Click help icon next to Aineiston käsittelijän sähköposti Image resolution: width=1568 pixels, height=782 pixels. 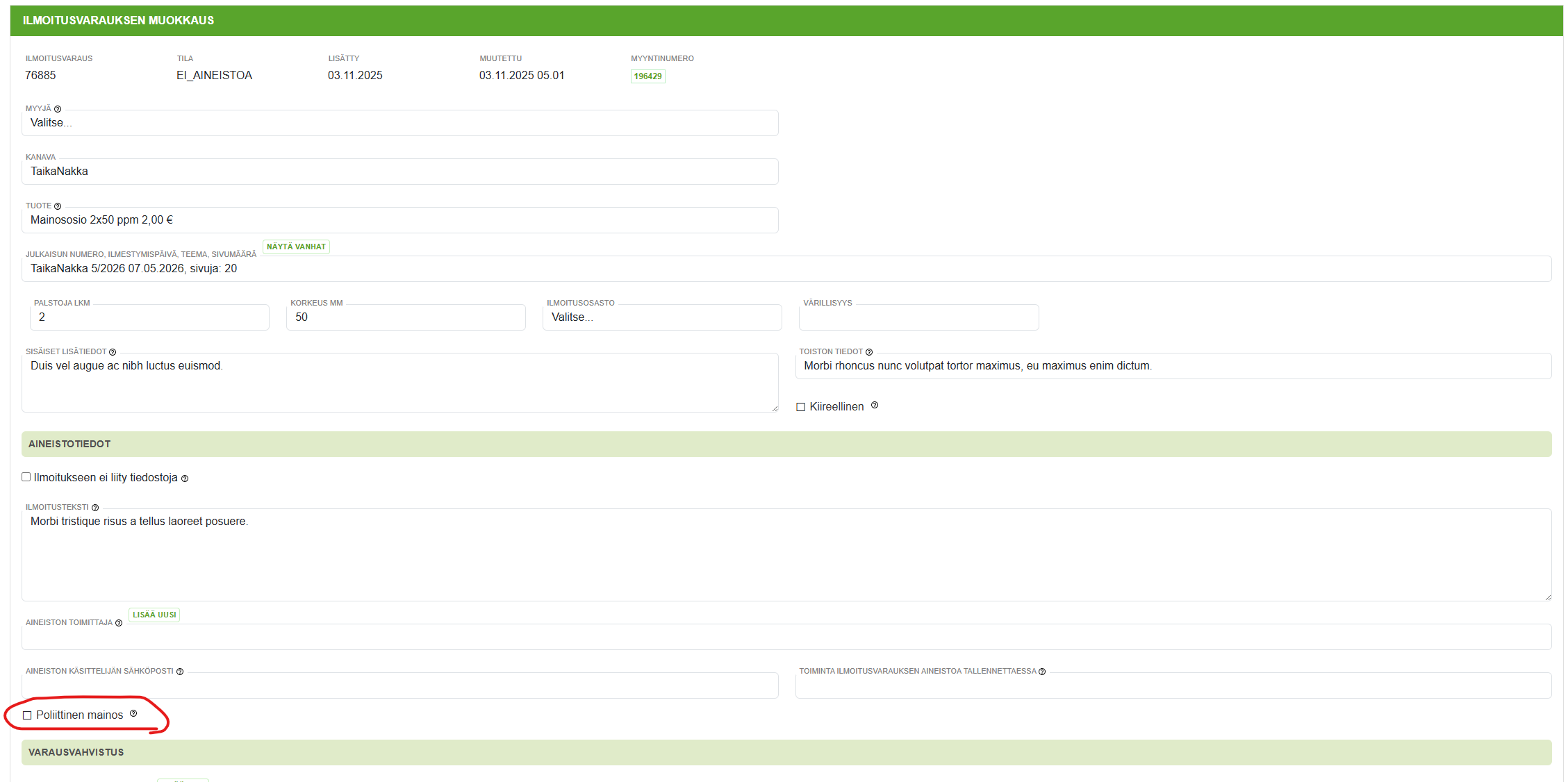[180, 672]
